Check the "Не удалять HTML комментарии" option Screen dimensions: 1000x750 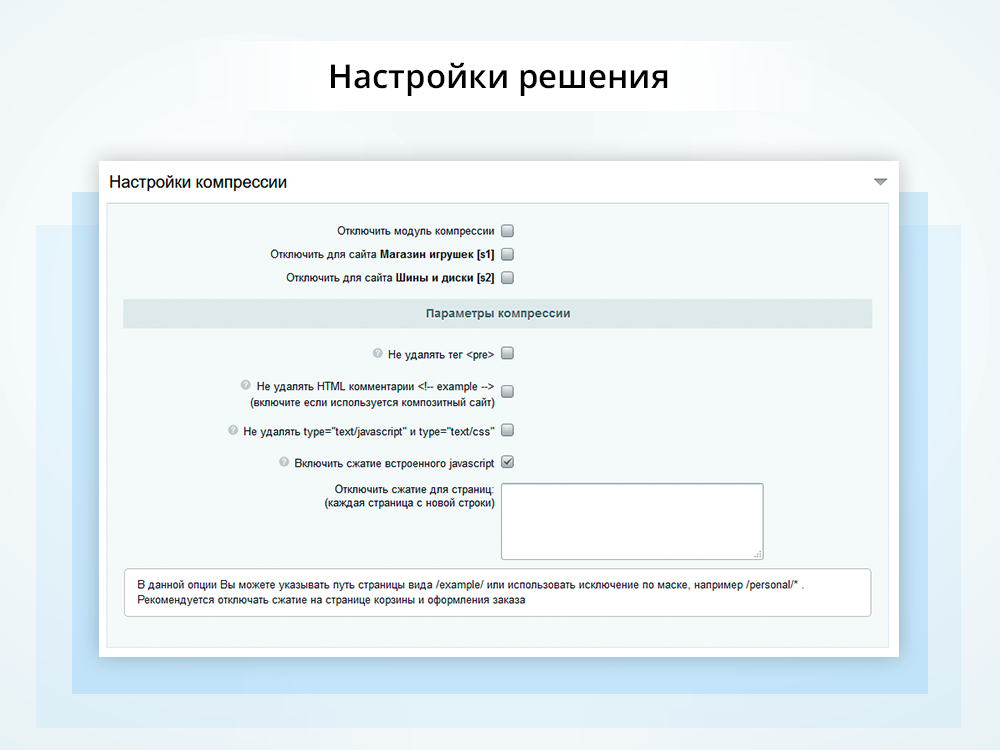(x=507, y=390)
